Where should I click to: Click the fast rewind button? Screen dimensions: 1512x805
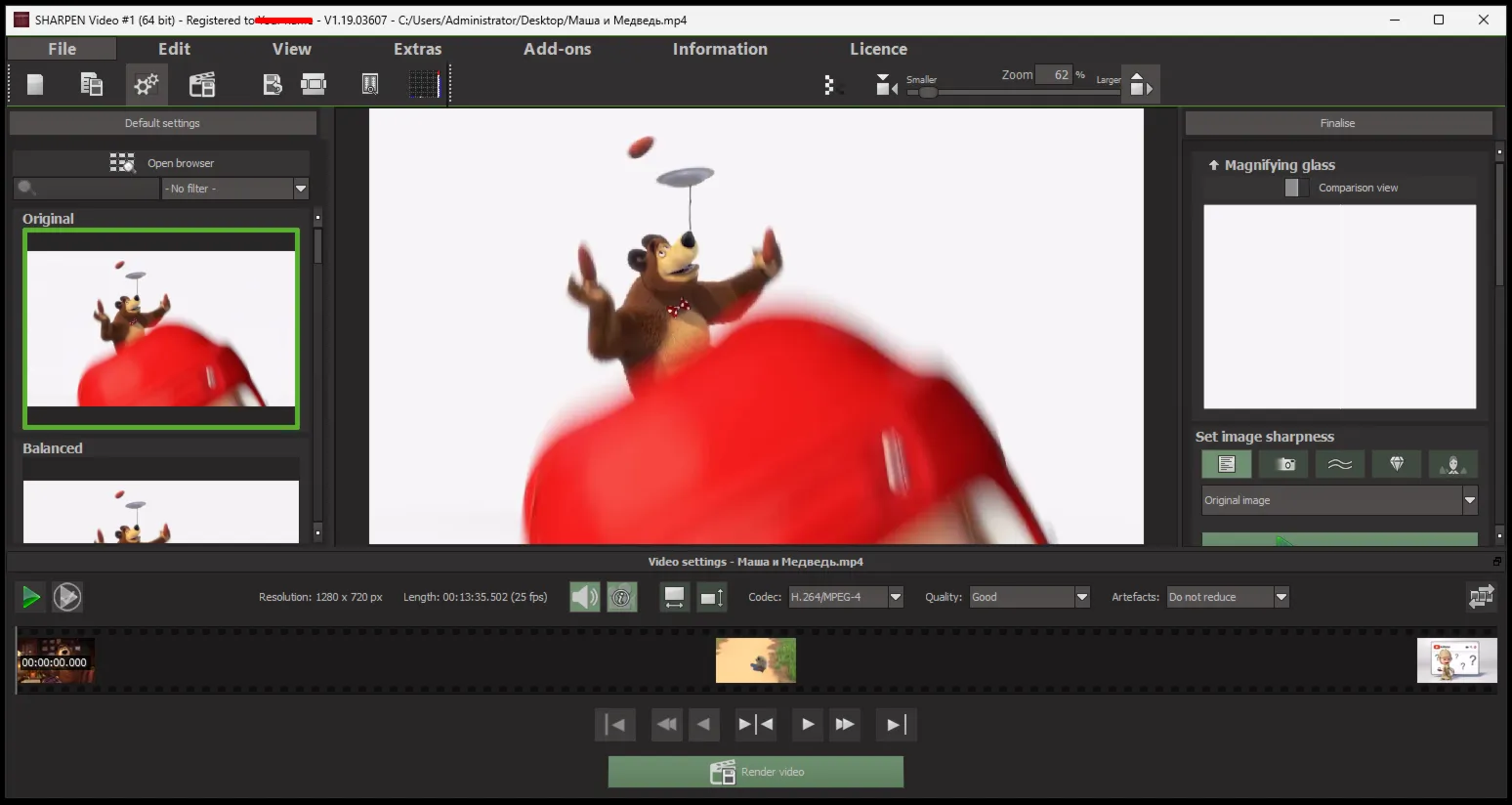tap(667, 725)
